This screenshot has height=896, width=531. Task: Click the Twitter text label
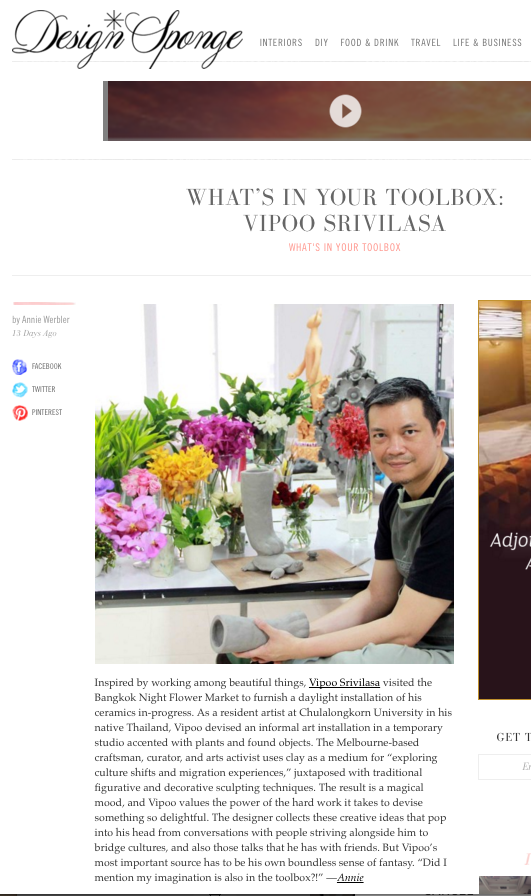[43, 389]
